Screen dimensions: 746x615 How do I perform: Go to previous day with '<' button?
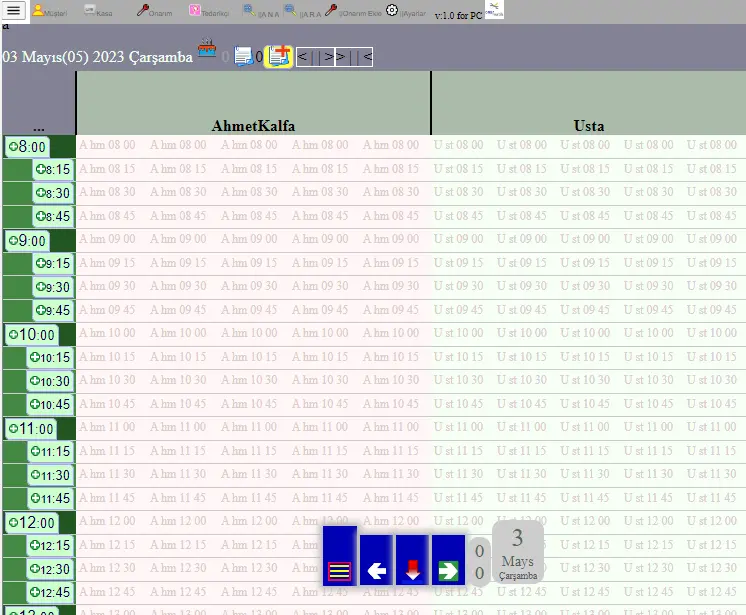point(303,57)
